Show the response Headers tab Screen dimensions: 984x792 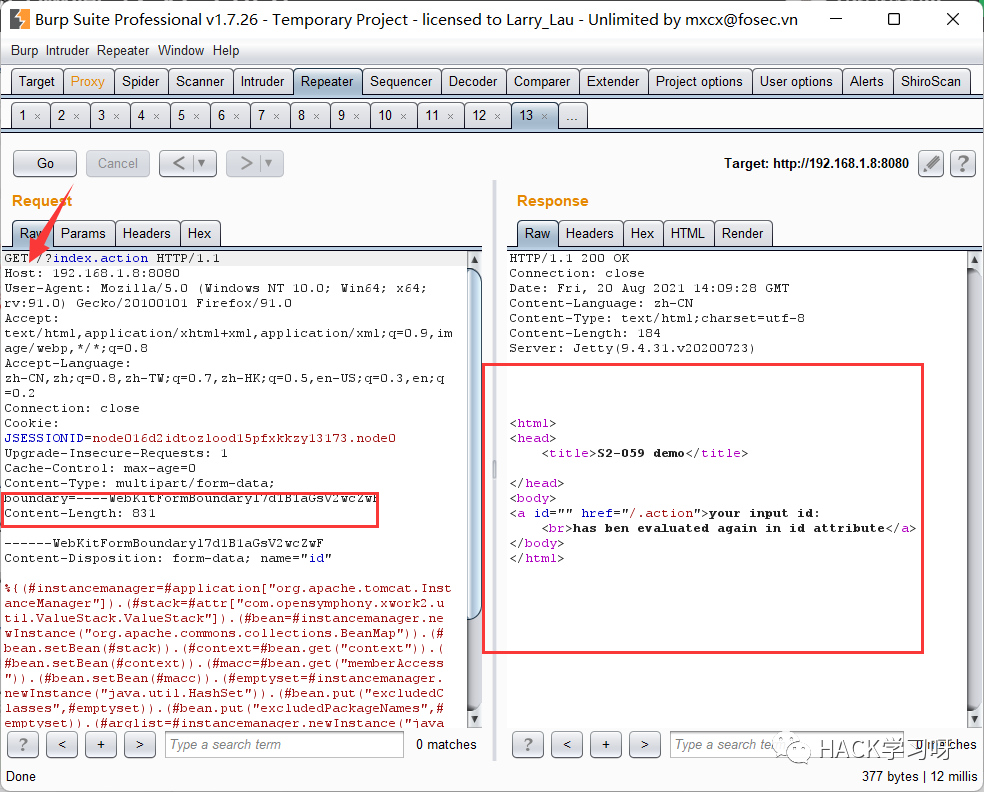point(590,233)
